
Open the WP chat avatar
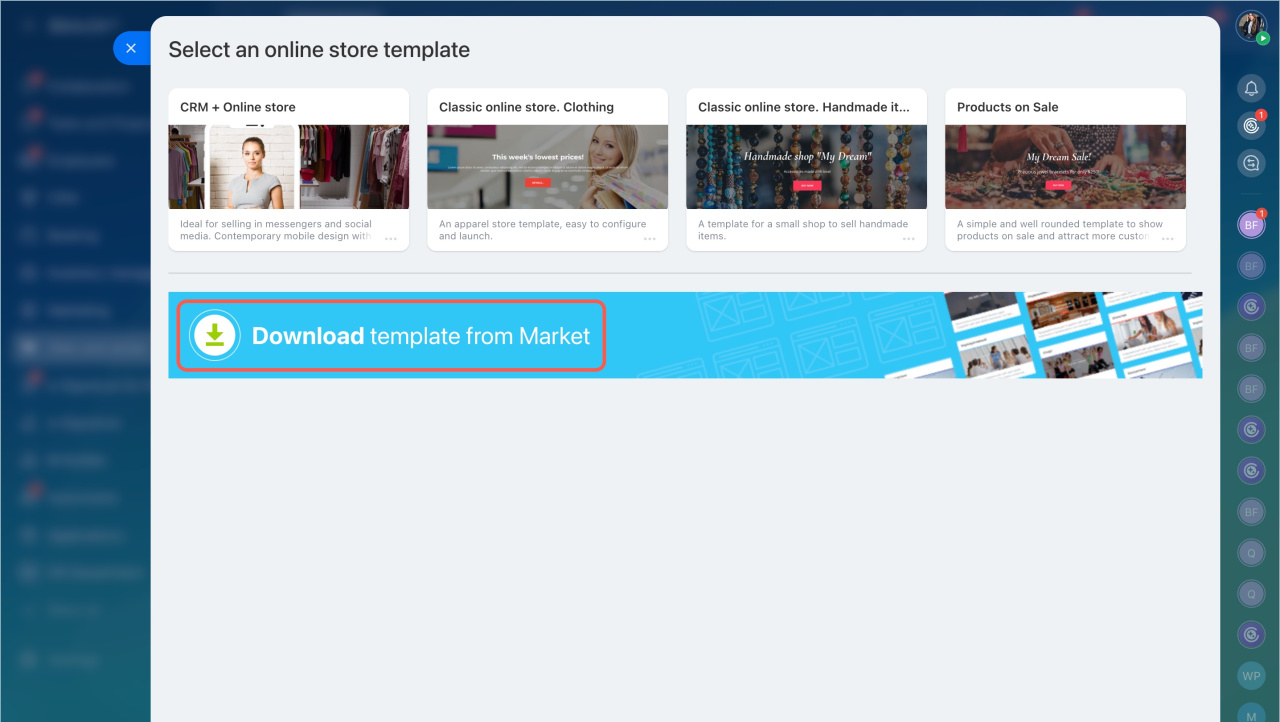tap(1251, 676)
